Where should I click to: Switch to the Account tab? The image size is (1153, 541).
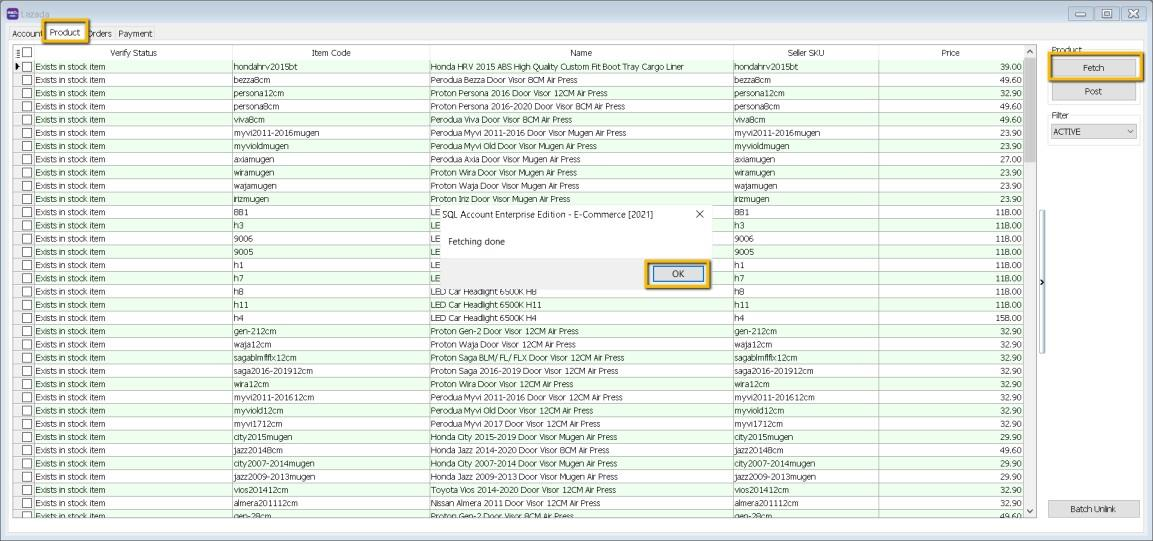click(x=26, y=33)
